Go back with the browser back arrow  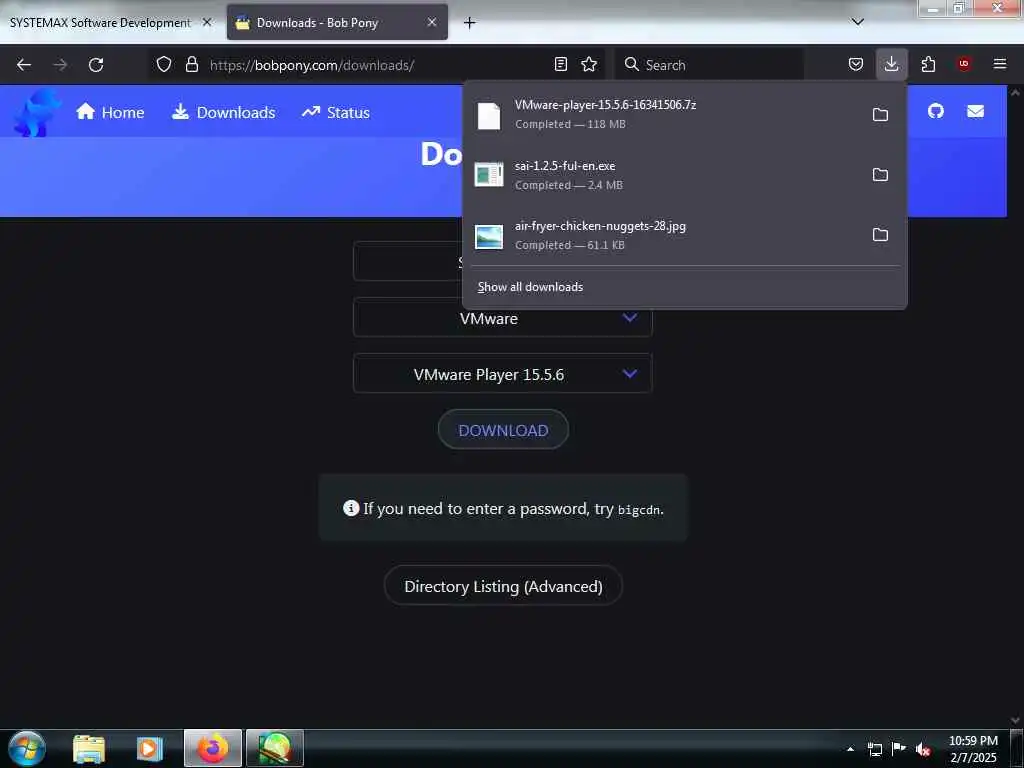pyautogui.click(x=24, y=65)
